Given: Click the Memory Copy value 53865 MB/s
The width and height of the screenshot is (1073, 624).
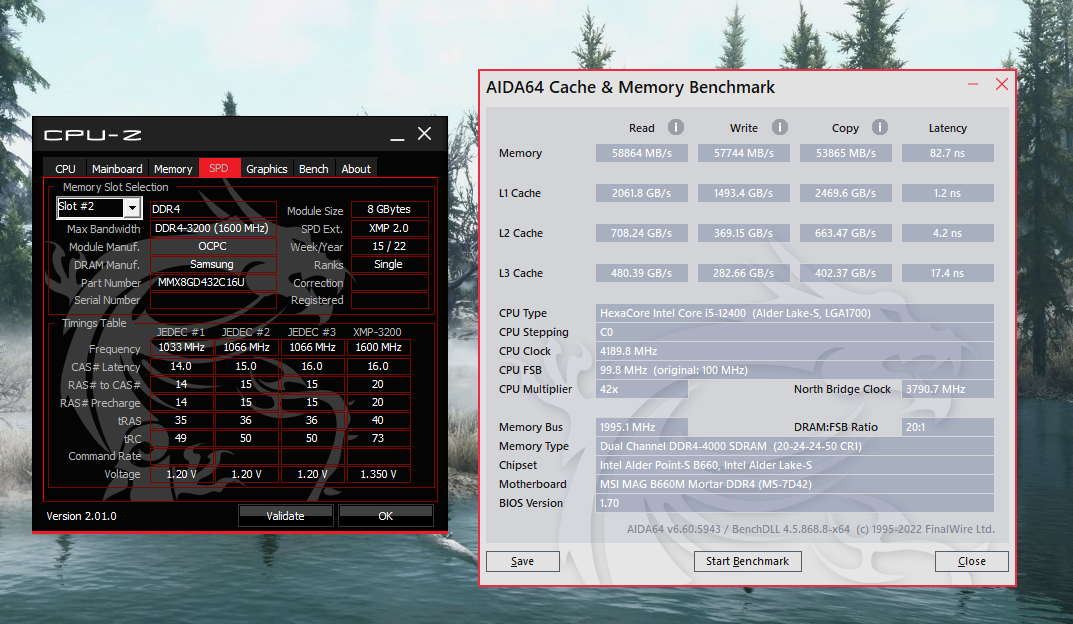Looking at the screenshot, I should (x=846, y=153).
